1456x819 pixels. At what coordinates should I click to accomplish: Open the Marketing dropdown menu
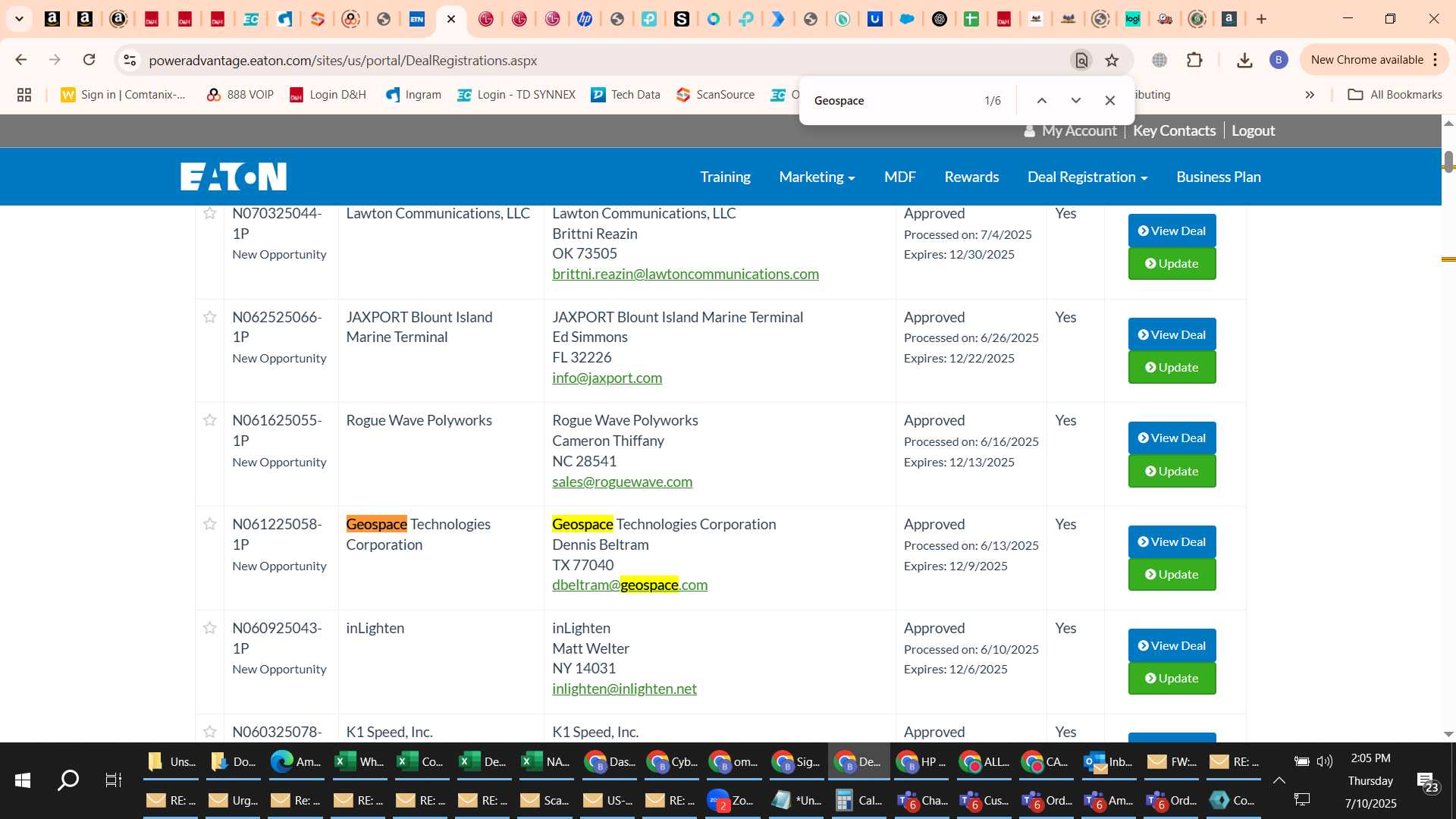pyautogui.click(x=817, y=177)
